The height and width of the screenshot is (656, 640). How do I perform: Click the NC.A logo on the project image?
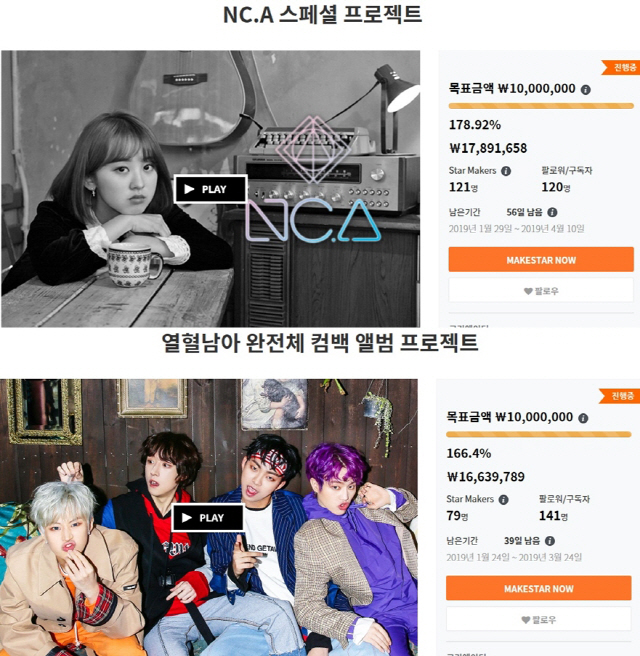point(313,180)
